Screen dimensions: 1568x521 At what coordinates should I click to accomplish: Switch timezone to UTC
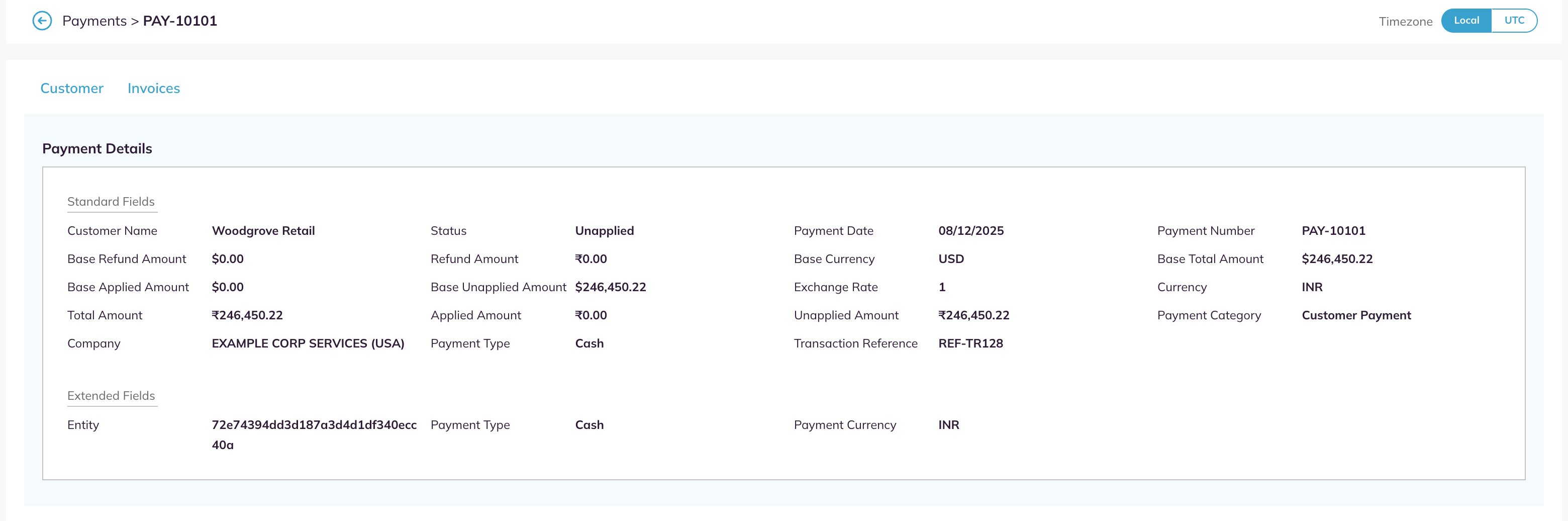1514,20
